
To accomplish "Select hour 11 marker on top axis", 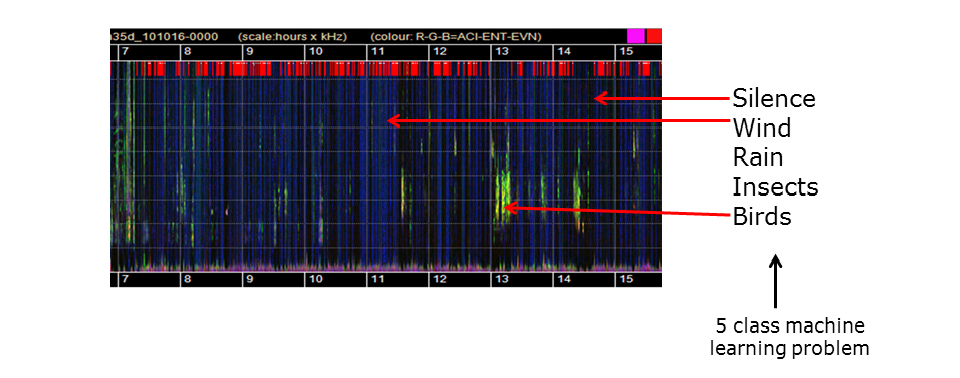I will tap(377, 51).
